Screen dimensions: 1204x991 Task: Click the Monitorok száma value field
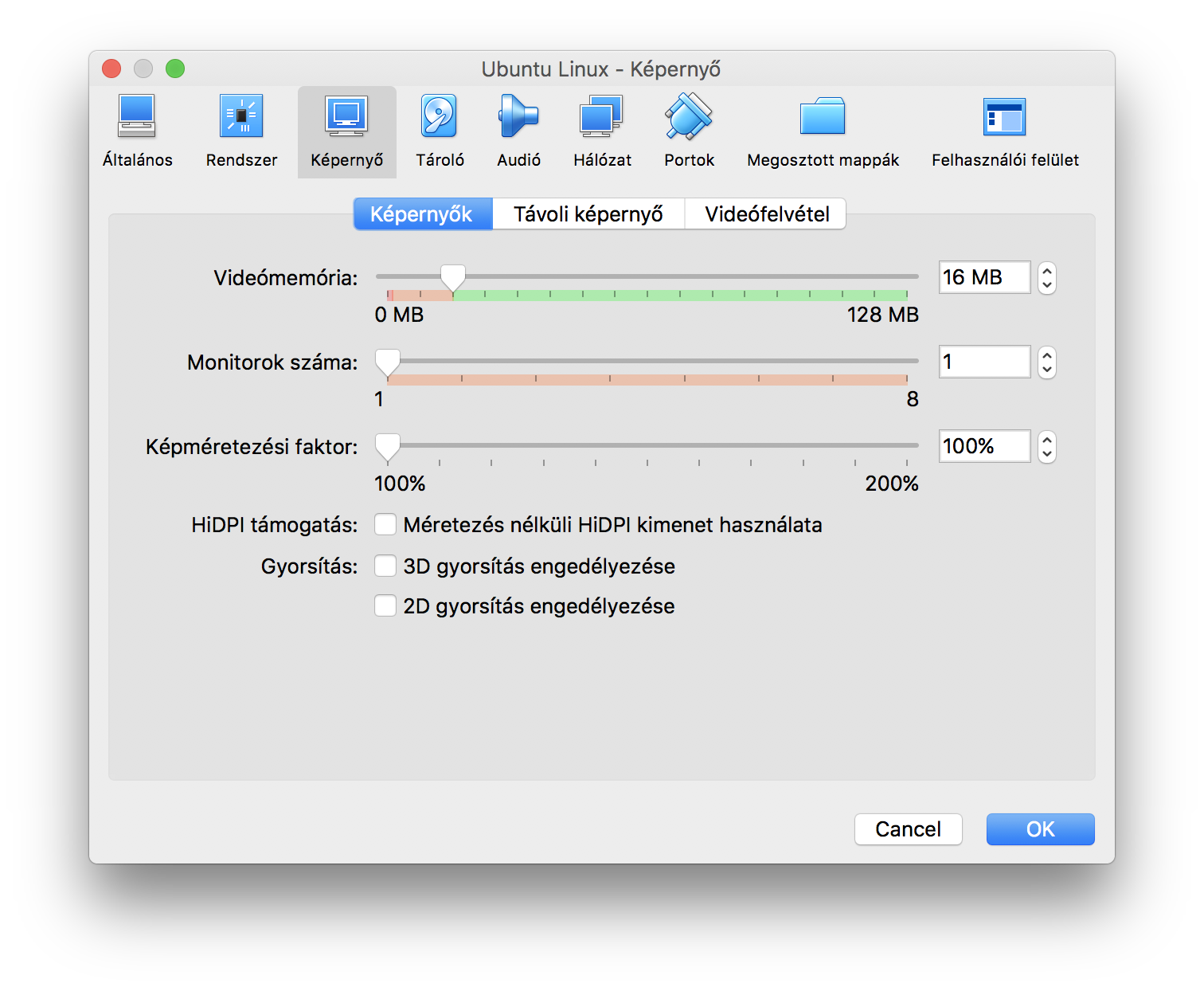click(x=984, y=362)
